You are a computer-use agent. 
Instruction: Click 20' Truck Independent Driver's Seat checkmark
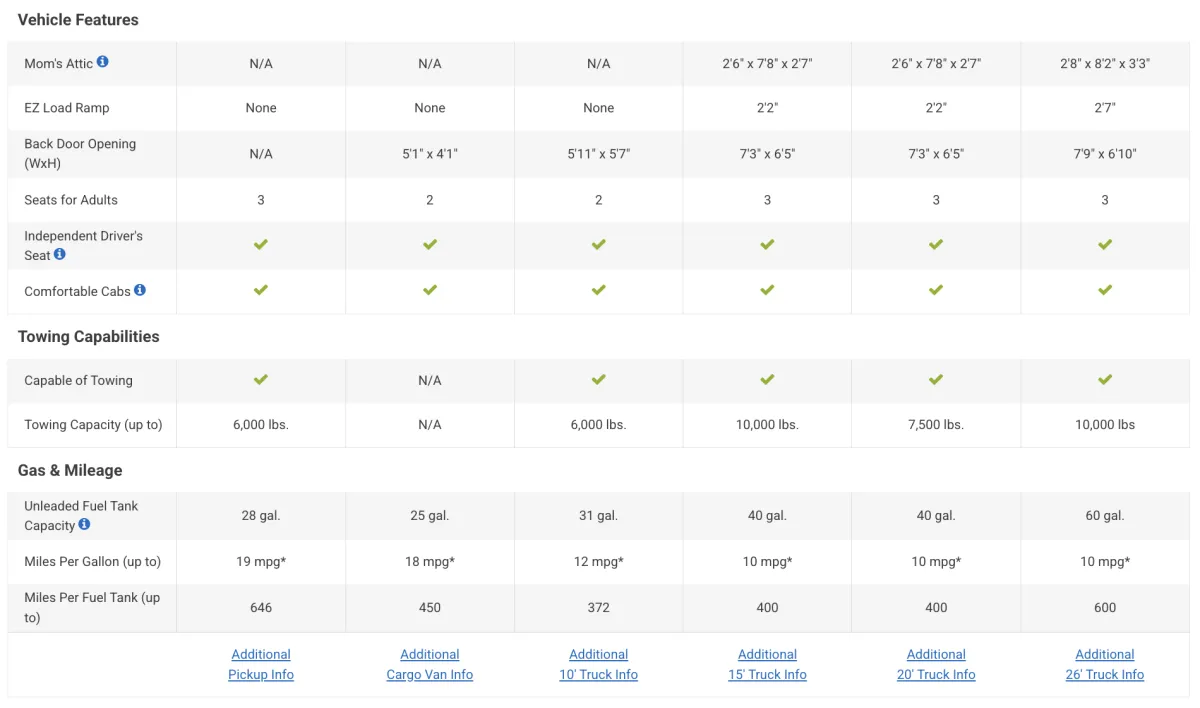(936, 244)
